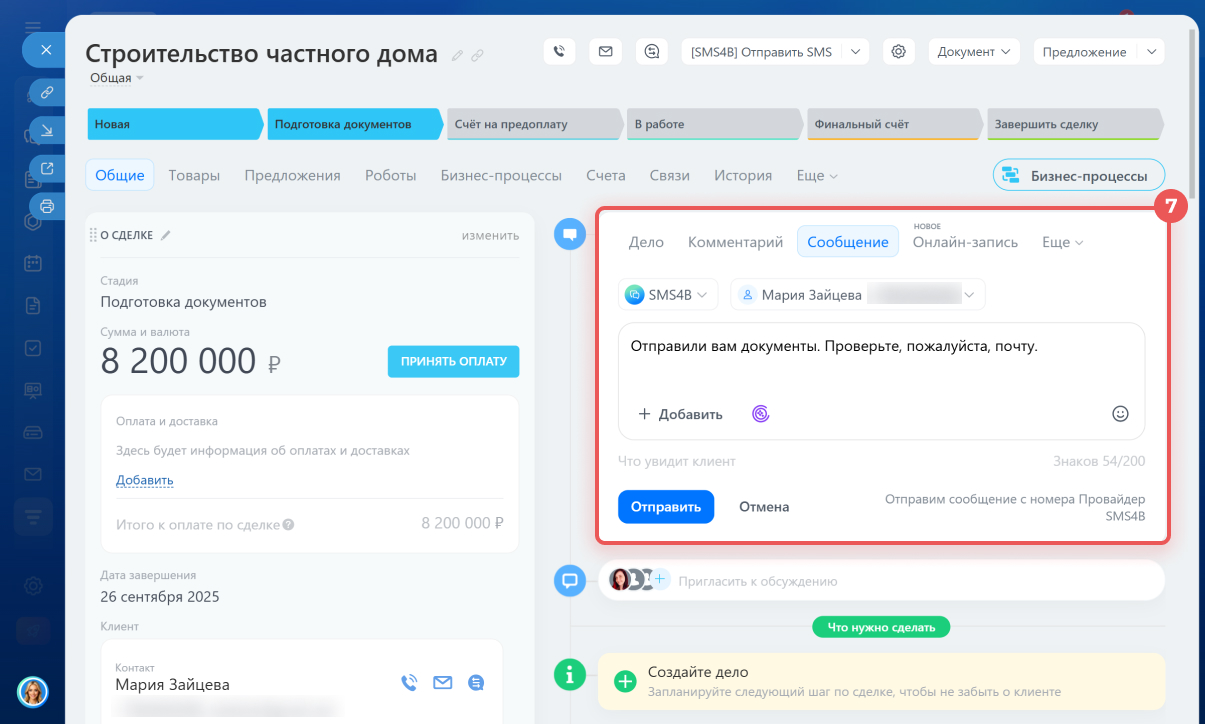This screenshot has height=724, width=1205.
Task: Expand the recipient Мария Зайцева dropdown
Action: pos(858,295)
